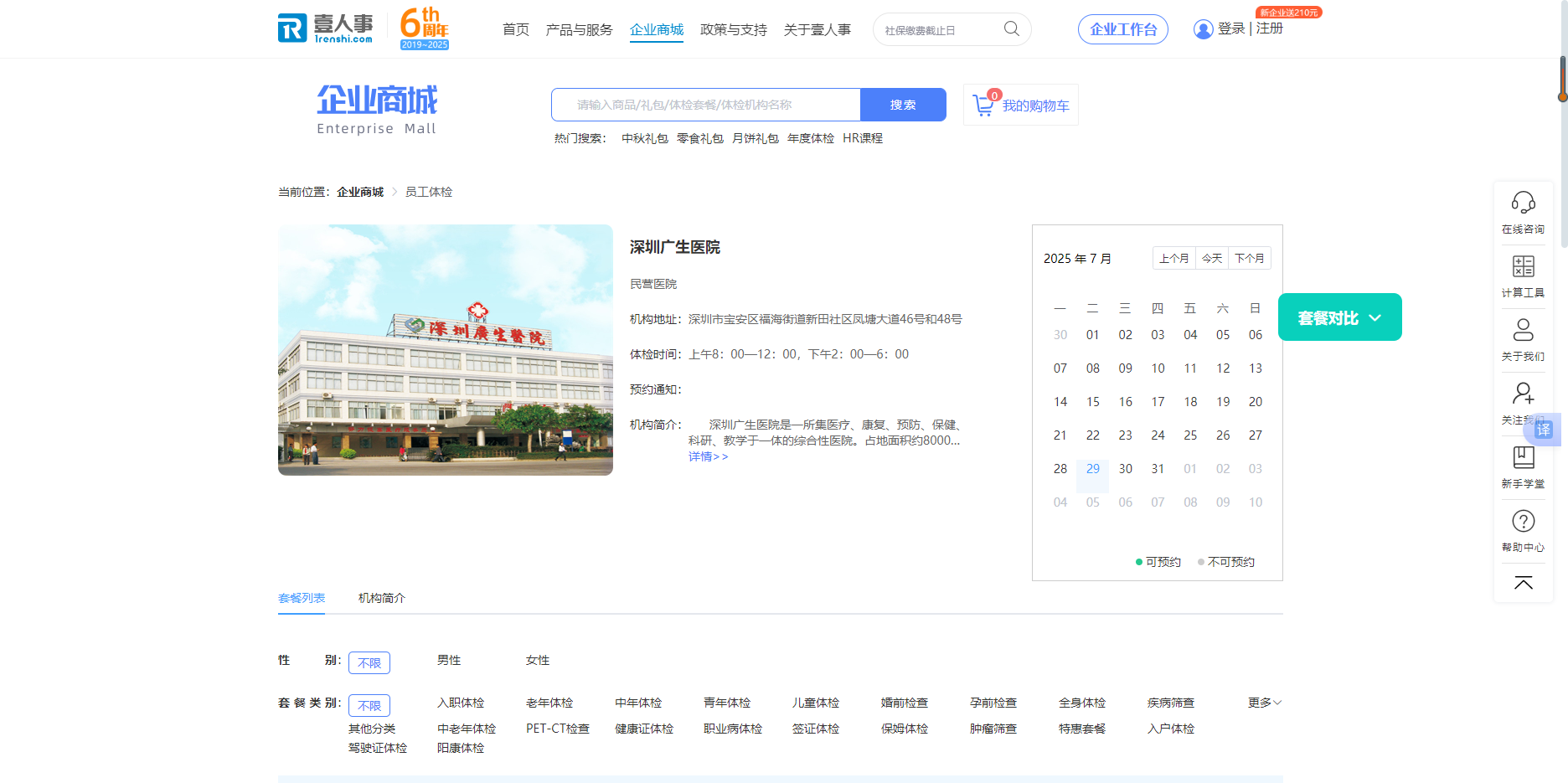Click 登录 link

tap(1231, 28)
